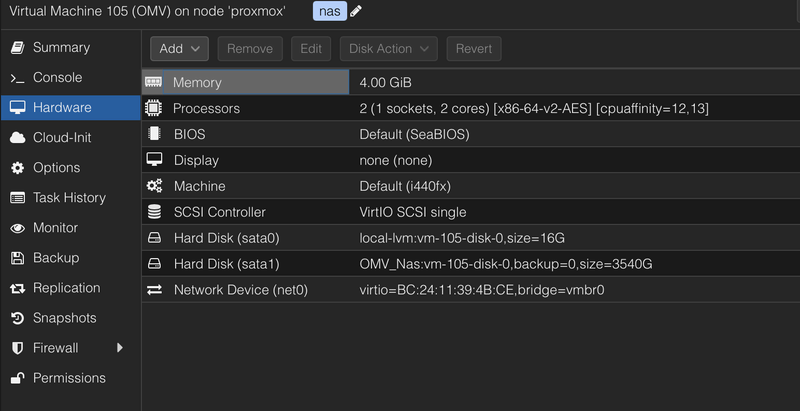The image size is (800, 411).
Task: Click the Network Device arrows icon
Action: (x=154, y=290)
